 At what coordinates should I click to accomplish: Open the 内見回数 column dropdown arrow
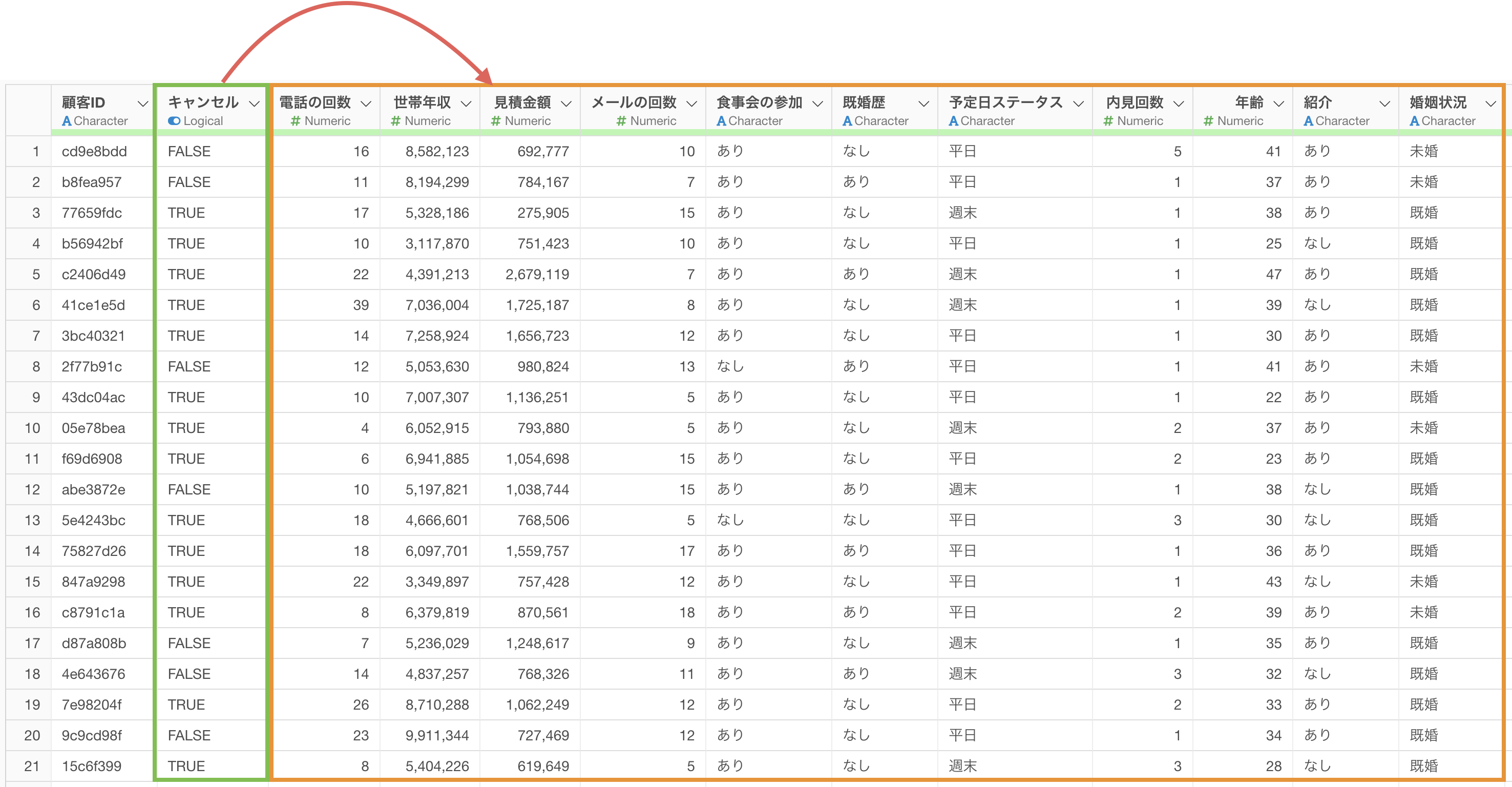tap(1178, 104)
